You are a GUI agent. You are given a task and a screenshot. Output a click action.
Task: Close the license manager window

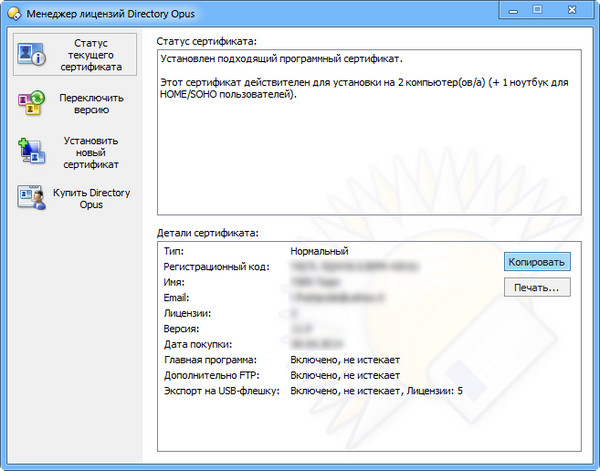tap(572, 10)
